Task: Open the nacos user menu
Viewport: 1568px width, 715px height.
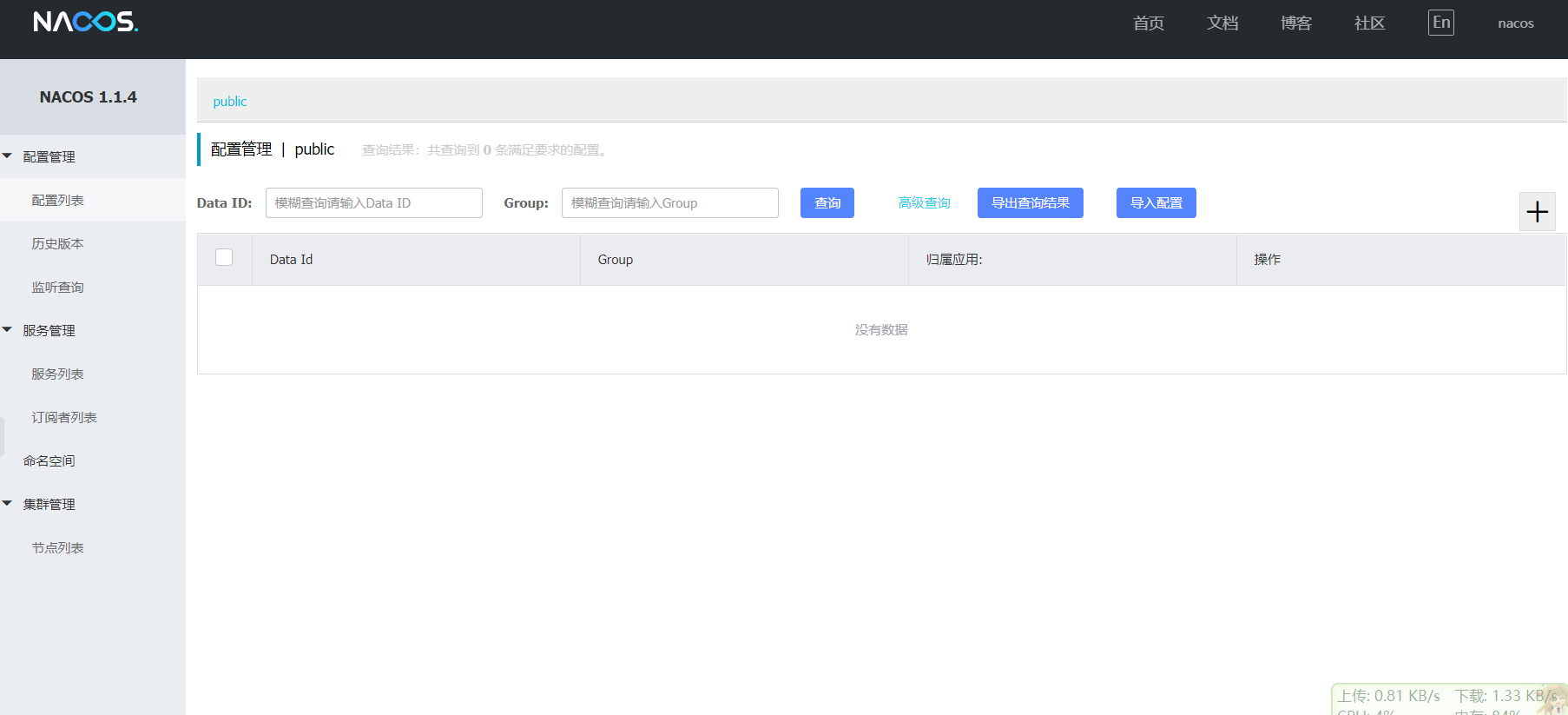Action: (1516, 23)
